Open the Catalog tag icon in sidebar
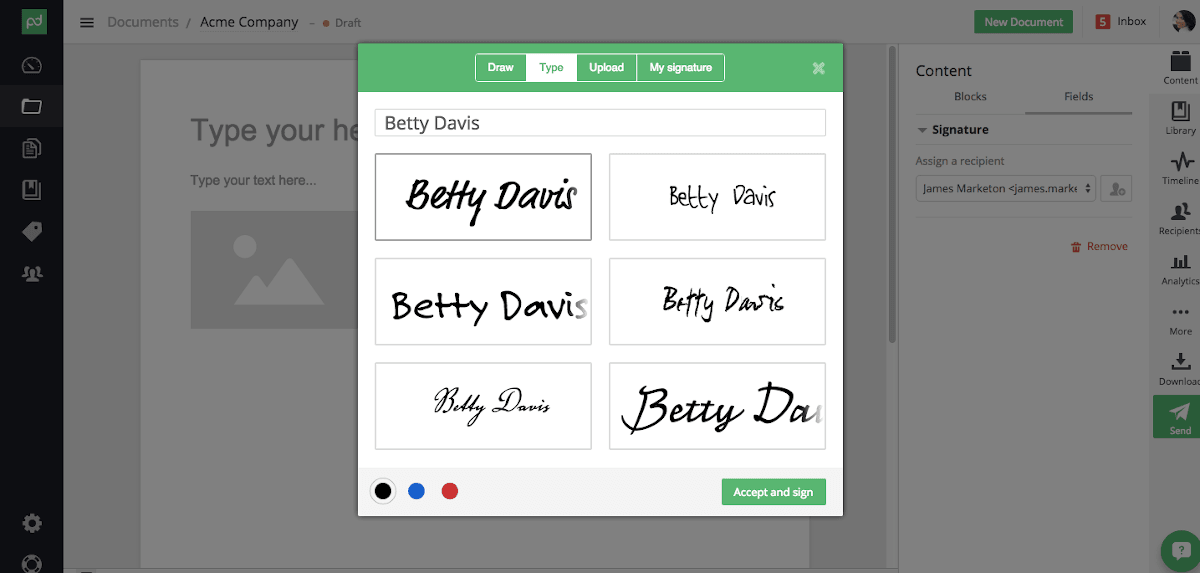This screenshot has width=1200, height=573. (x=31, y=231)
